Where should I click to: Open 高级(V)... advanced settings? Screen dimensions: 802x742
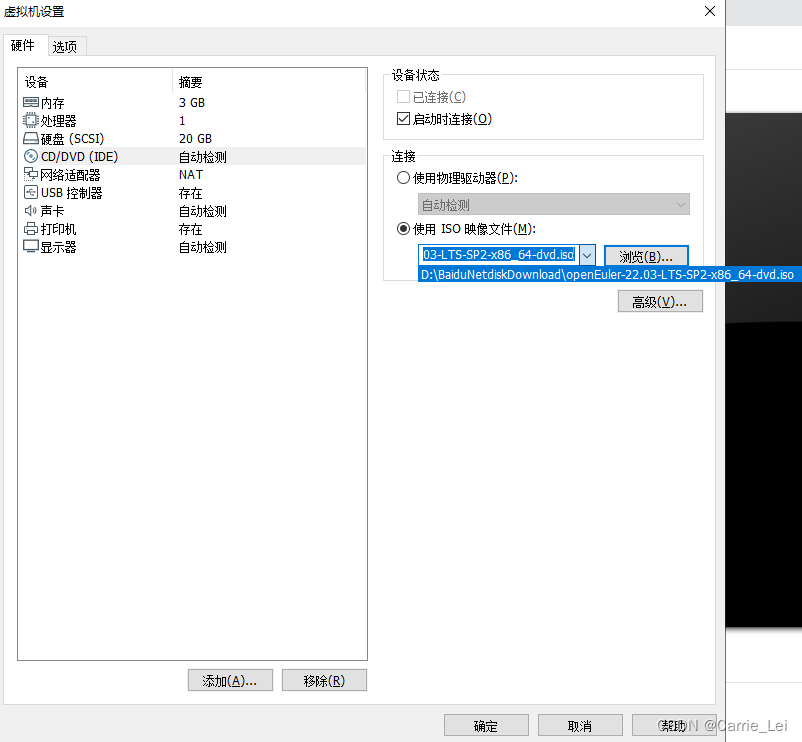(660, 302)
